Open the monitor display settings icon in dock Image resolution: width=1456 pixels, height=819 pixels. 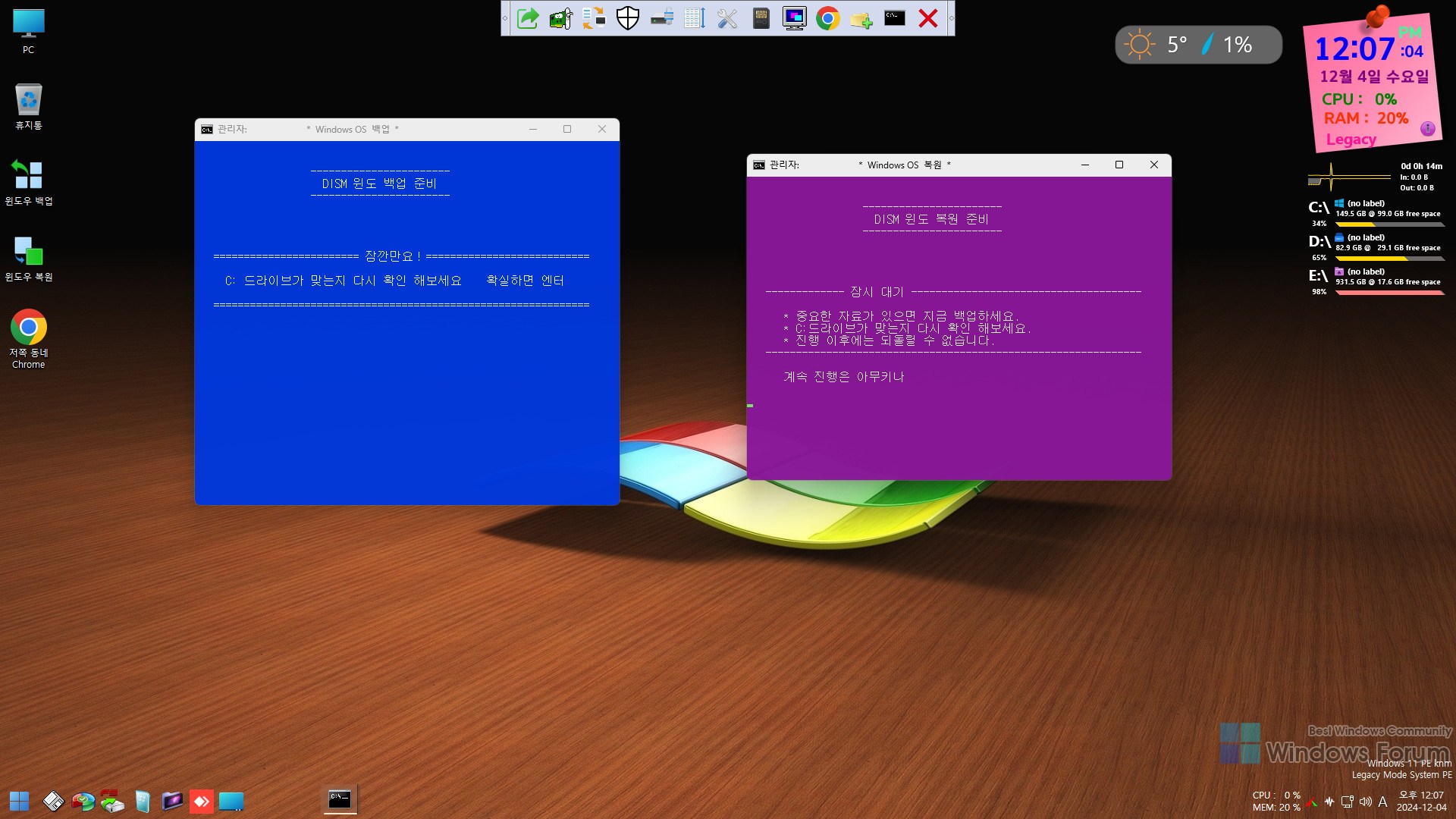(x=795, y=18)
